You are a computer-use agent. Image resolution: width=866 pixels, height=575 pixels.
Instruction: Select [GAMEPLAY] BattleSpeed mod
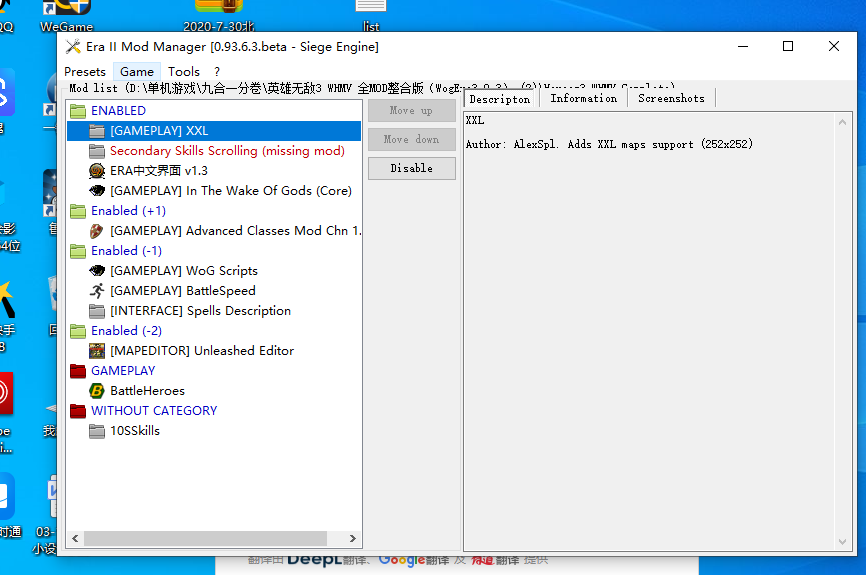pyautogui.click(x=183, y=291)
